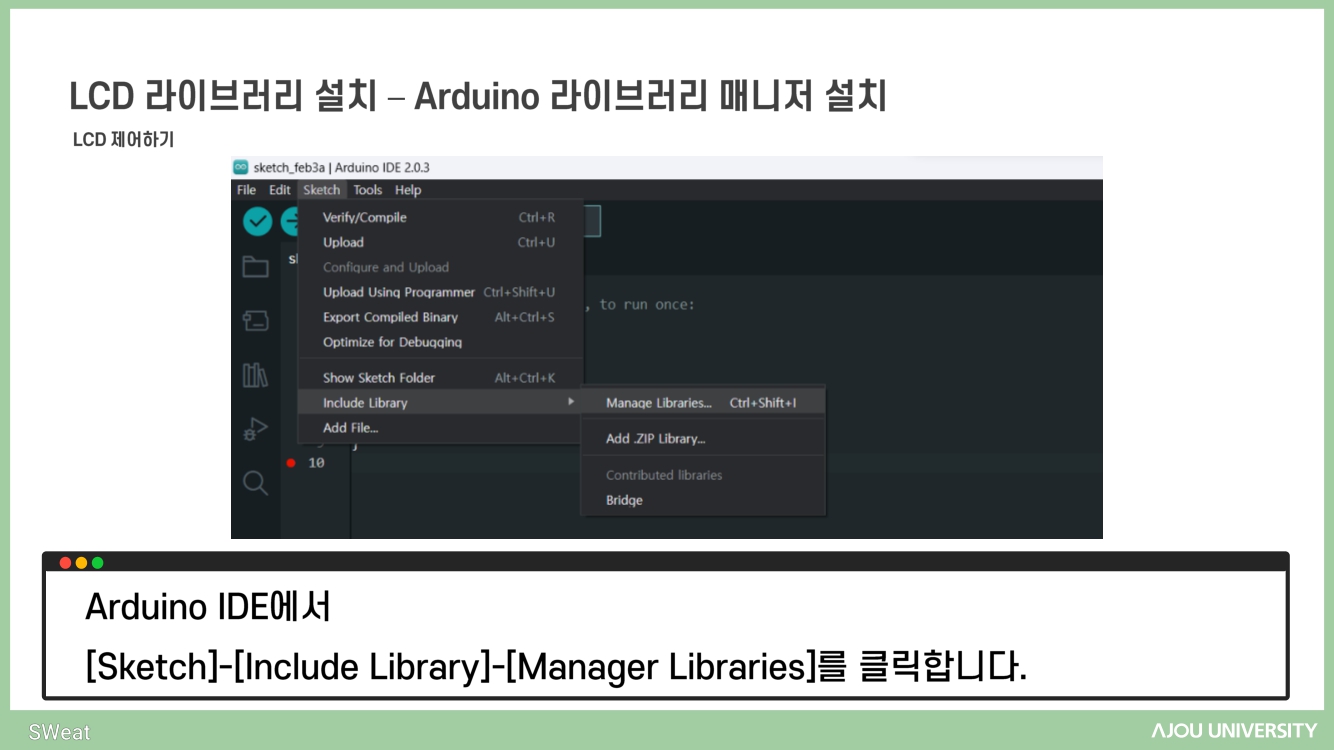Click the 'LCD 제어하기' subtitle text
Viewport: 1334px width, 750px height.
(x=123, y=139)
